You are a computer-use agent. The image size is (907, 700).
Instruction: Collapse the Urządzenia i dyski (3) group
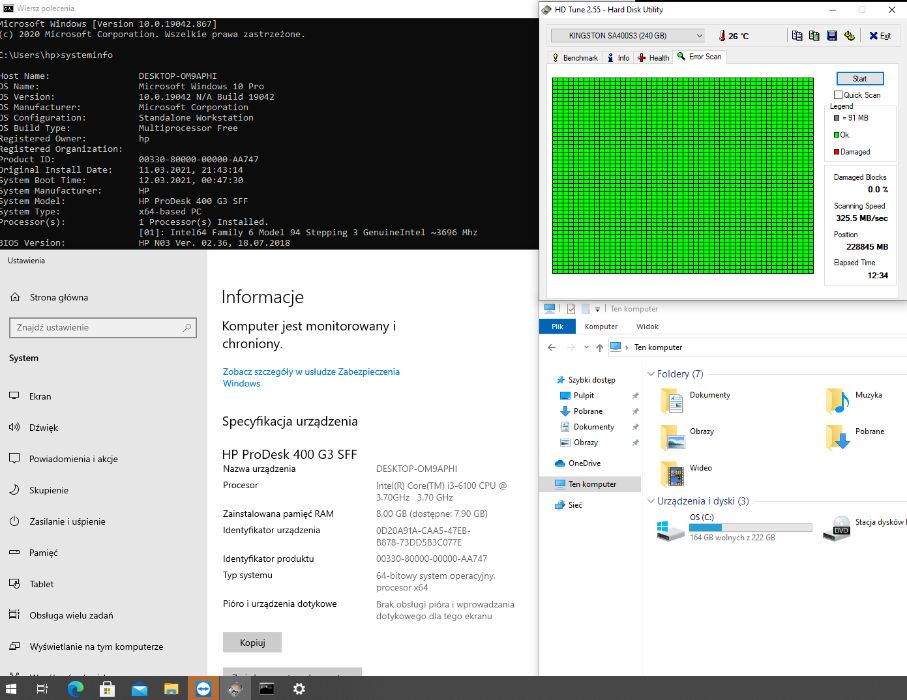tap(651, 501)
